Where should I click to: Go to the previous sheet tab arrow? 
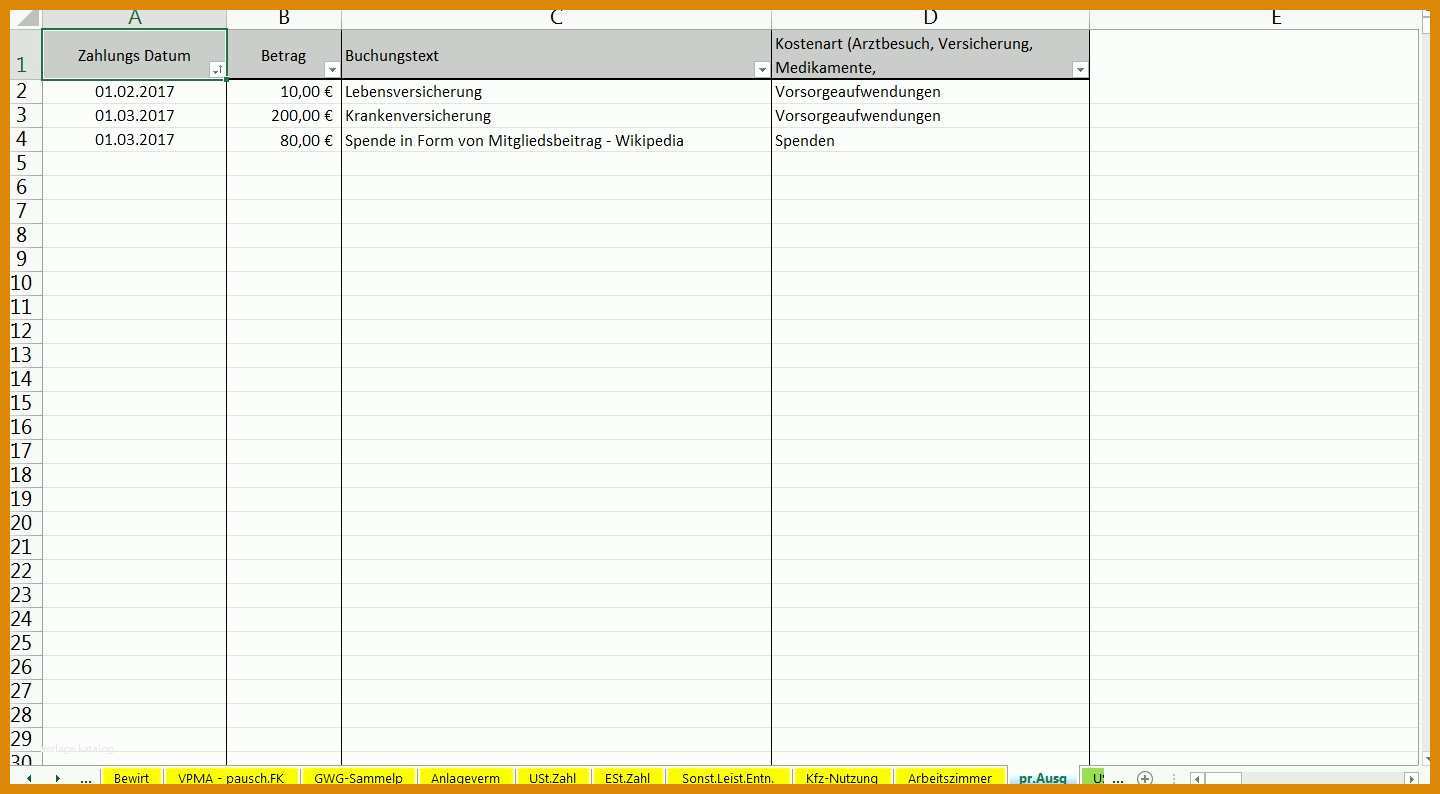pyautogui.click(x=29, y=778)
